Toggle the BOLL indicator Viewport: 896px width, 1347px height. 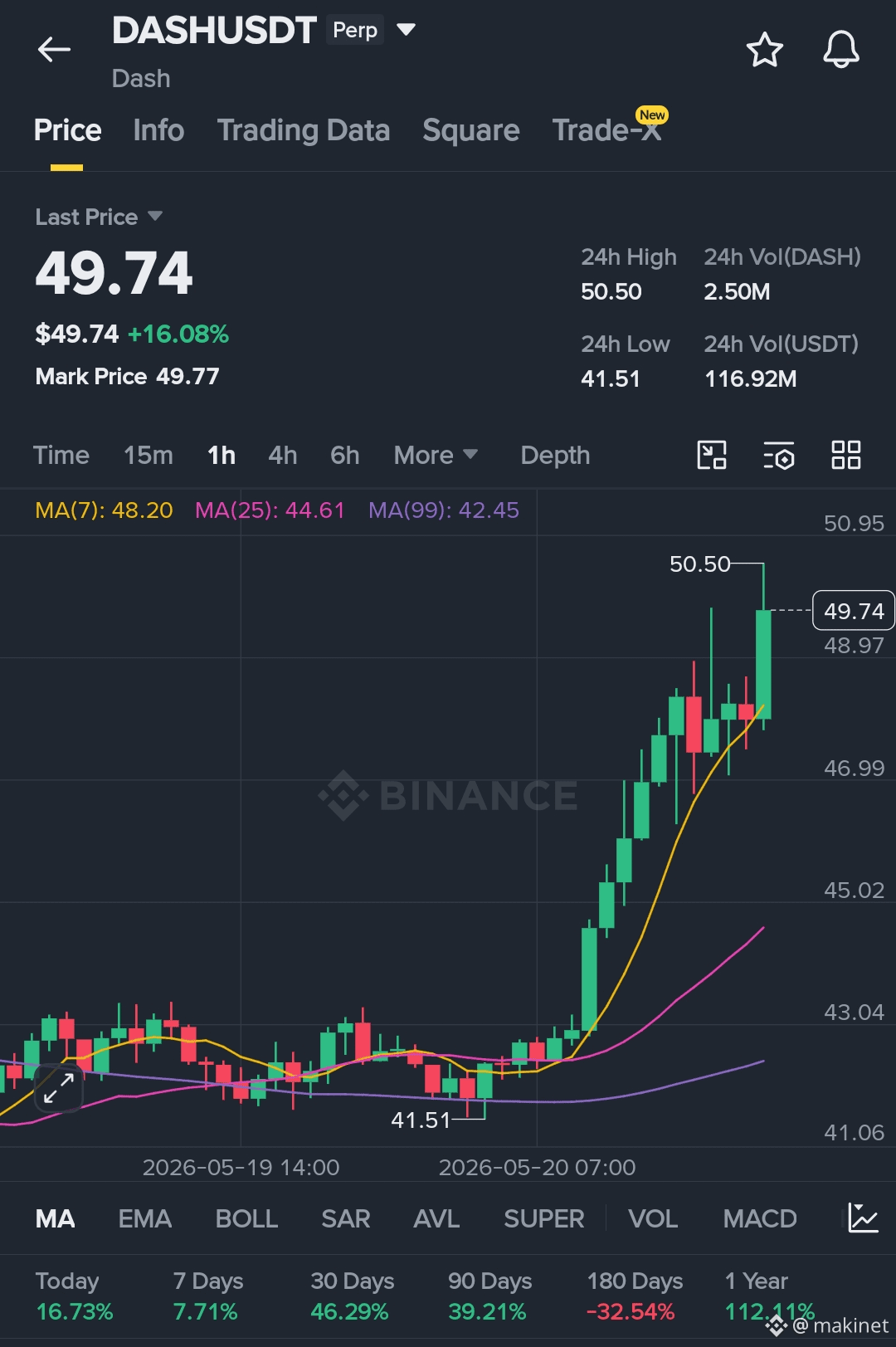246,1218
